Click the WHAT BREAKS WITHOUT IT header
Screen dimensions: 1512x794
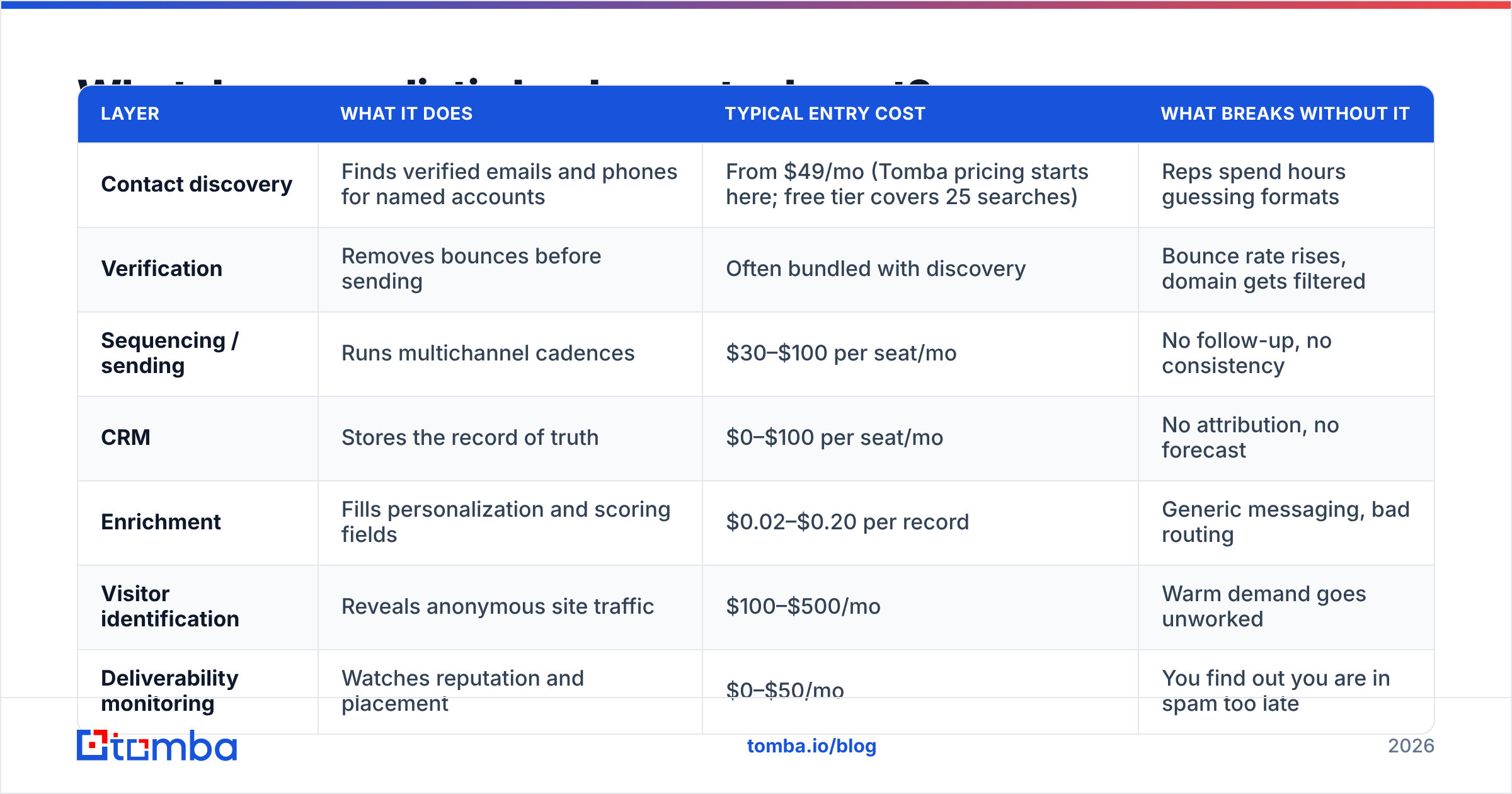1285,113
